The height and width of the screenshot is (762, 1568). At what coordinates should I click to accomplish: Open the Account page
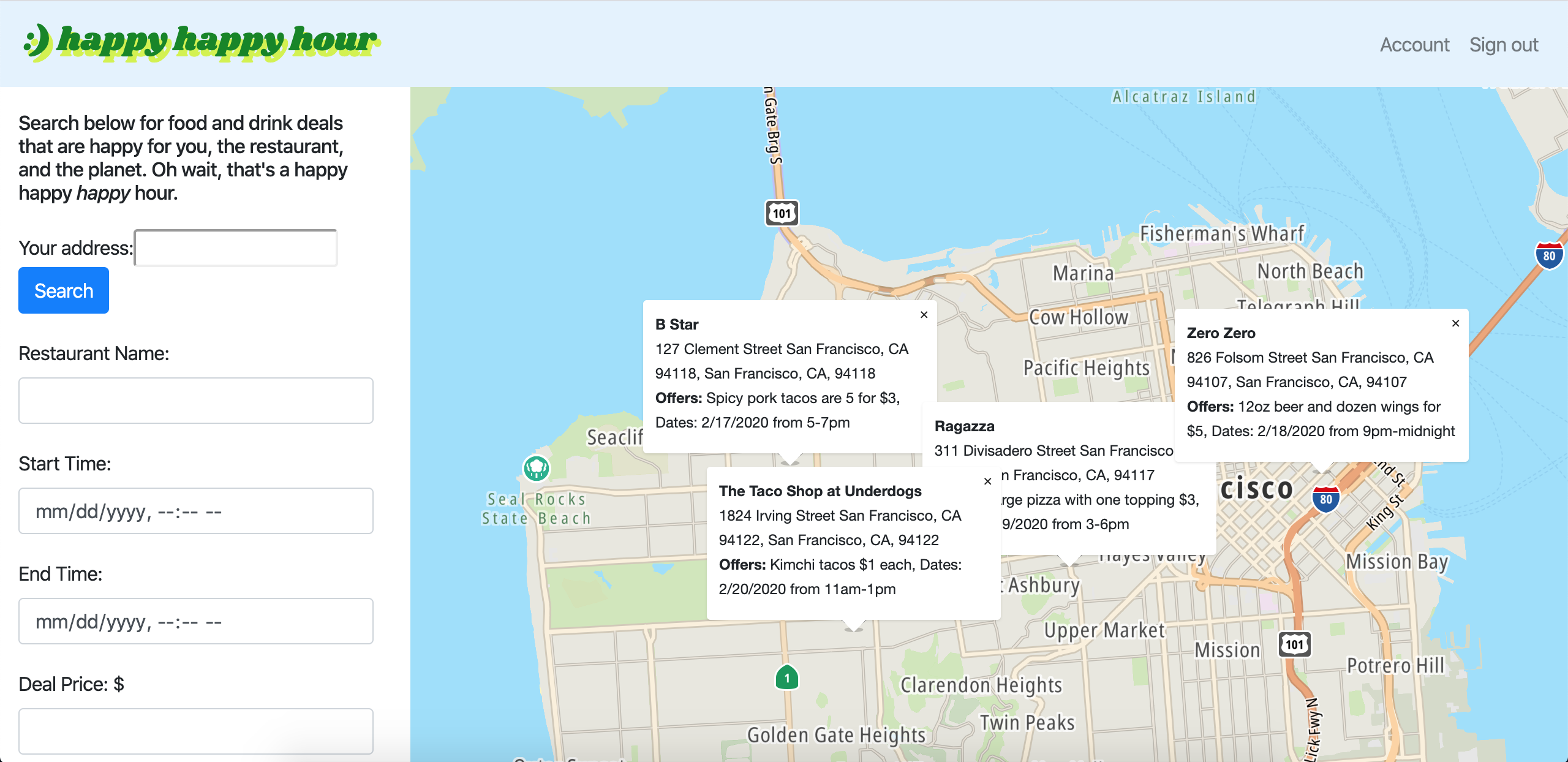tap(1414, 45)
